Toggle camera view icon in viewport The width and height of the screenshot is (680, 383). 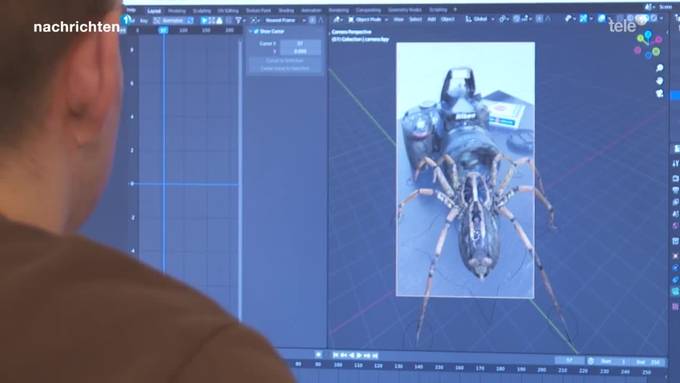[x=659, y=93]
